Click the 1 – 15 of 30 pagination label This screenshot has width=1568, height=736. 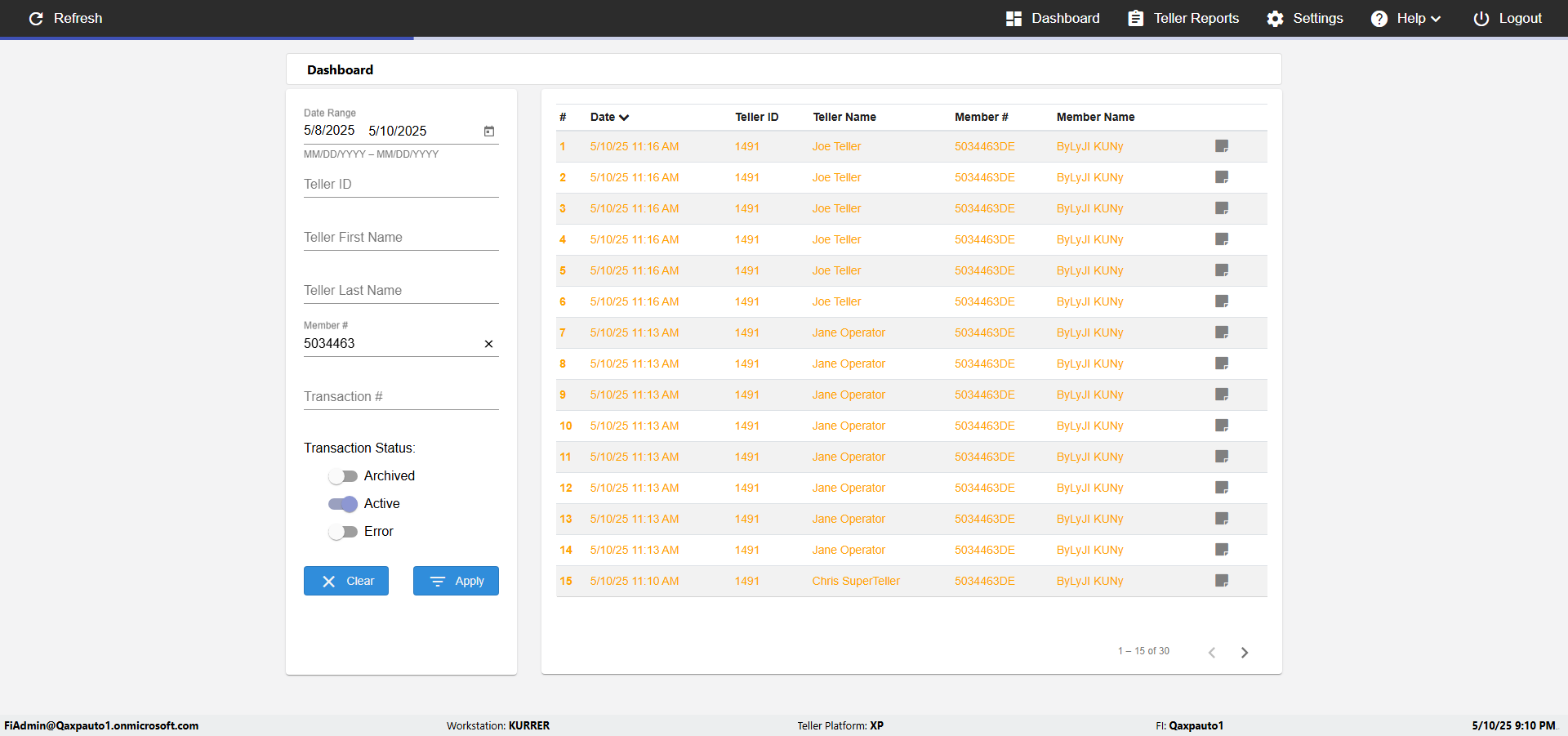1143,651
